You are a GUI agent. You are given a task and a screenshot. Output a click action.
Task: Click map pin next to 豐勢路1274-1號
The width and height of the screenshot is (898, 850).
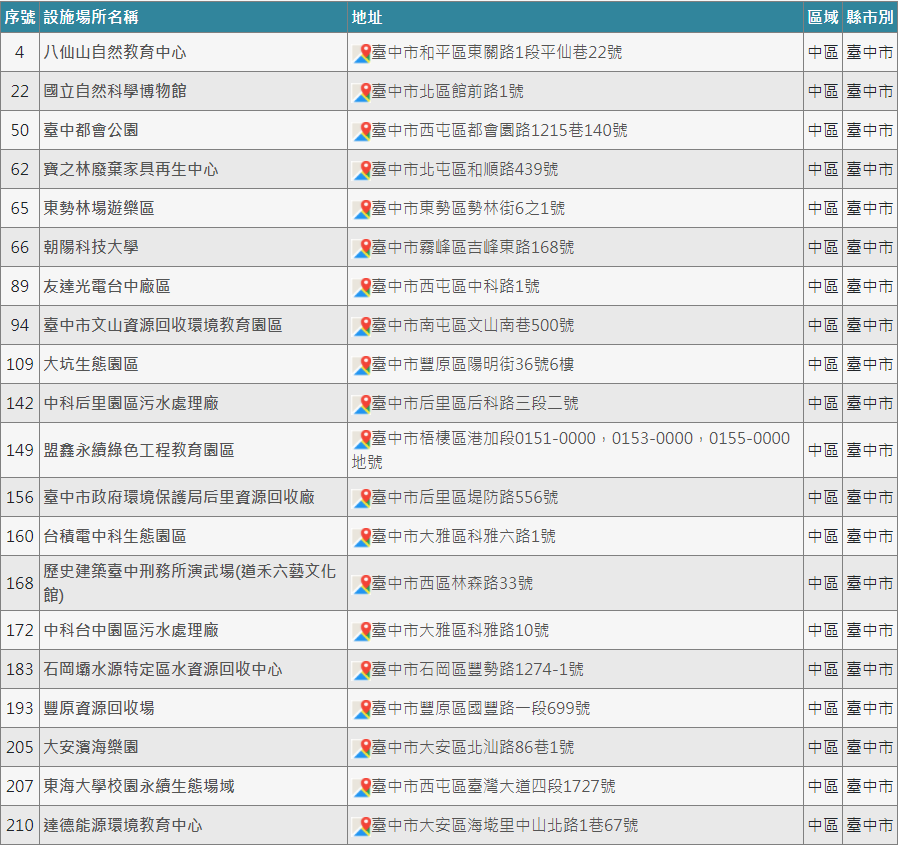(x=362, y=670)
